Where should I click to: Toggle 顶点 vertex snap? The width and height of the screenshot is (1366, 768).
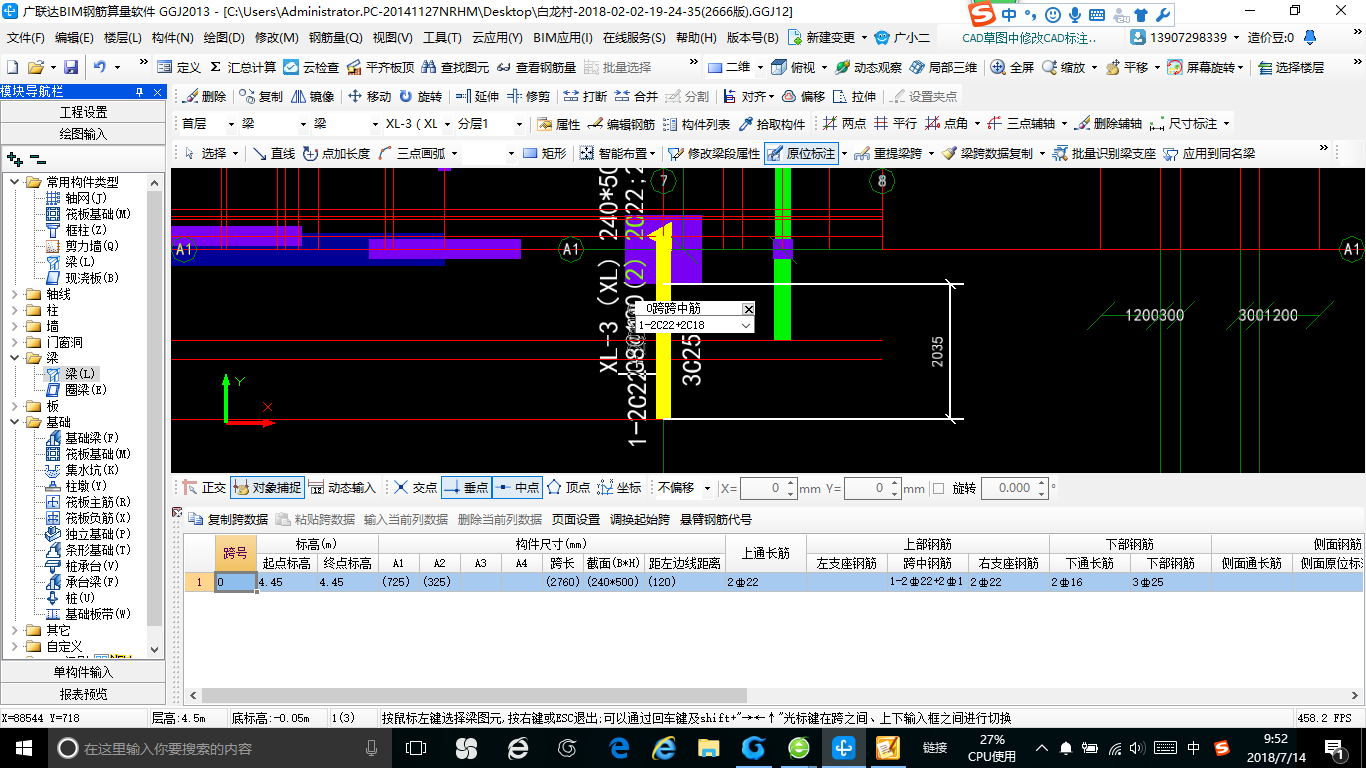(568, 488)
